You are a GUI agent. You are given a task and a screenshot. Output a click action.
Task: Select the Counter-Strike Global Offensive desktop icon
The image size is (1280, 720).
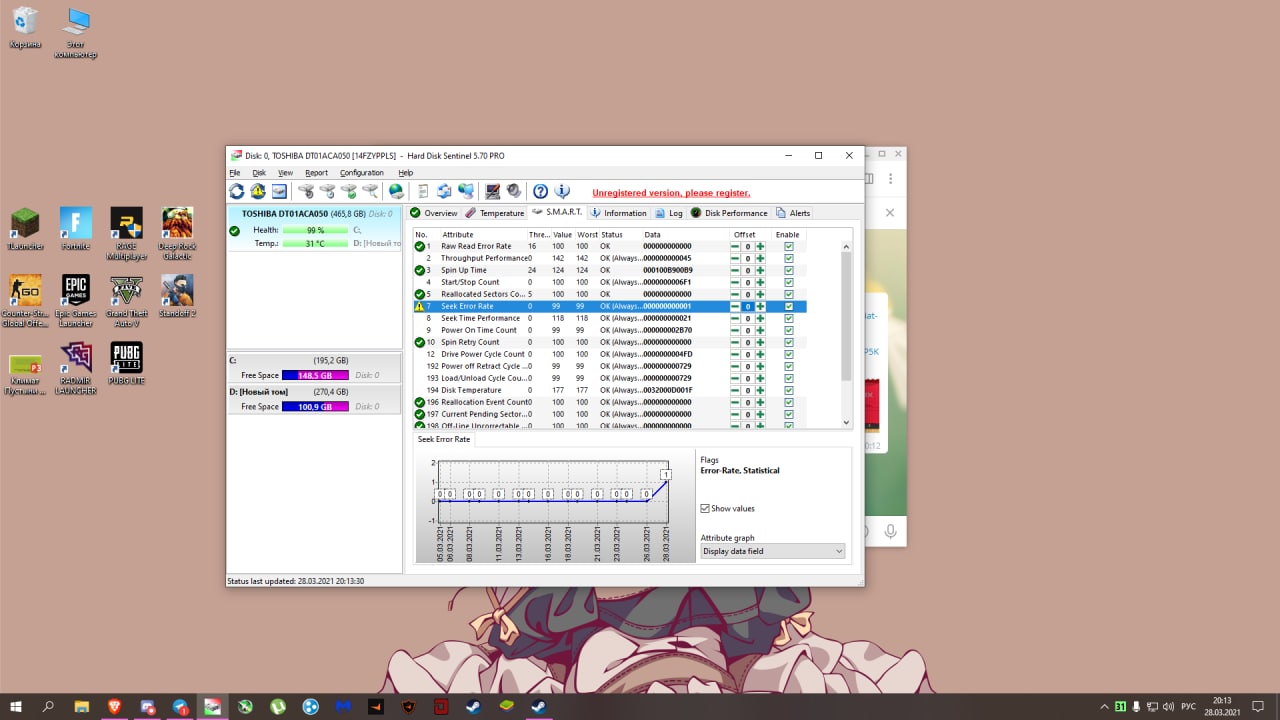coord(25,301)
